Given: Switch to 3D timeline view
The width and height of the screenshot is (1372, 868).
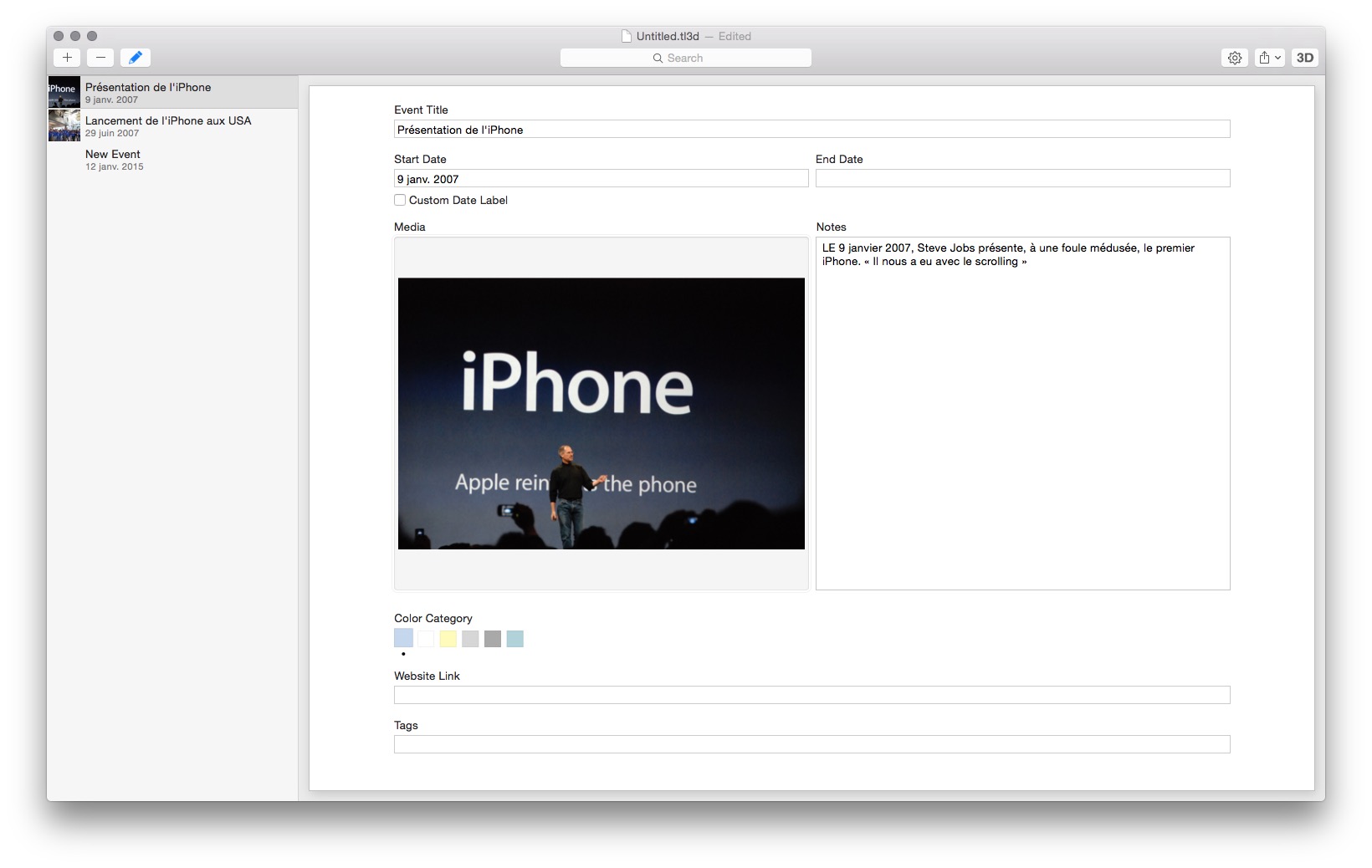Looking at the screenshot, I should [x=1305, y=58].
